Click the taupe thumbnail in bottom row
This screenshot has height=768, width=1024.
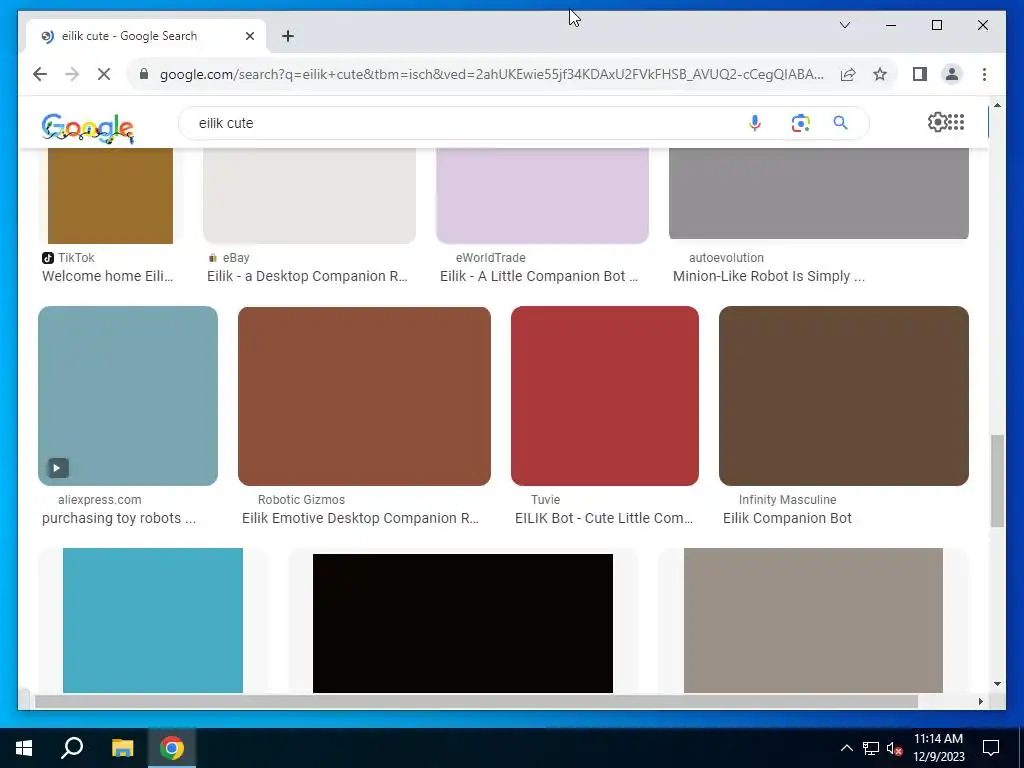[813, 620]
